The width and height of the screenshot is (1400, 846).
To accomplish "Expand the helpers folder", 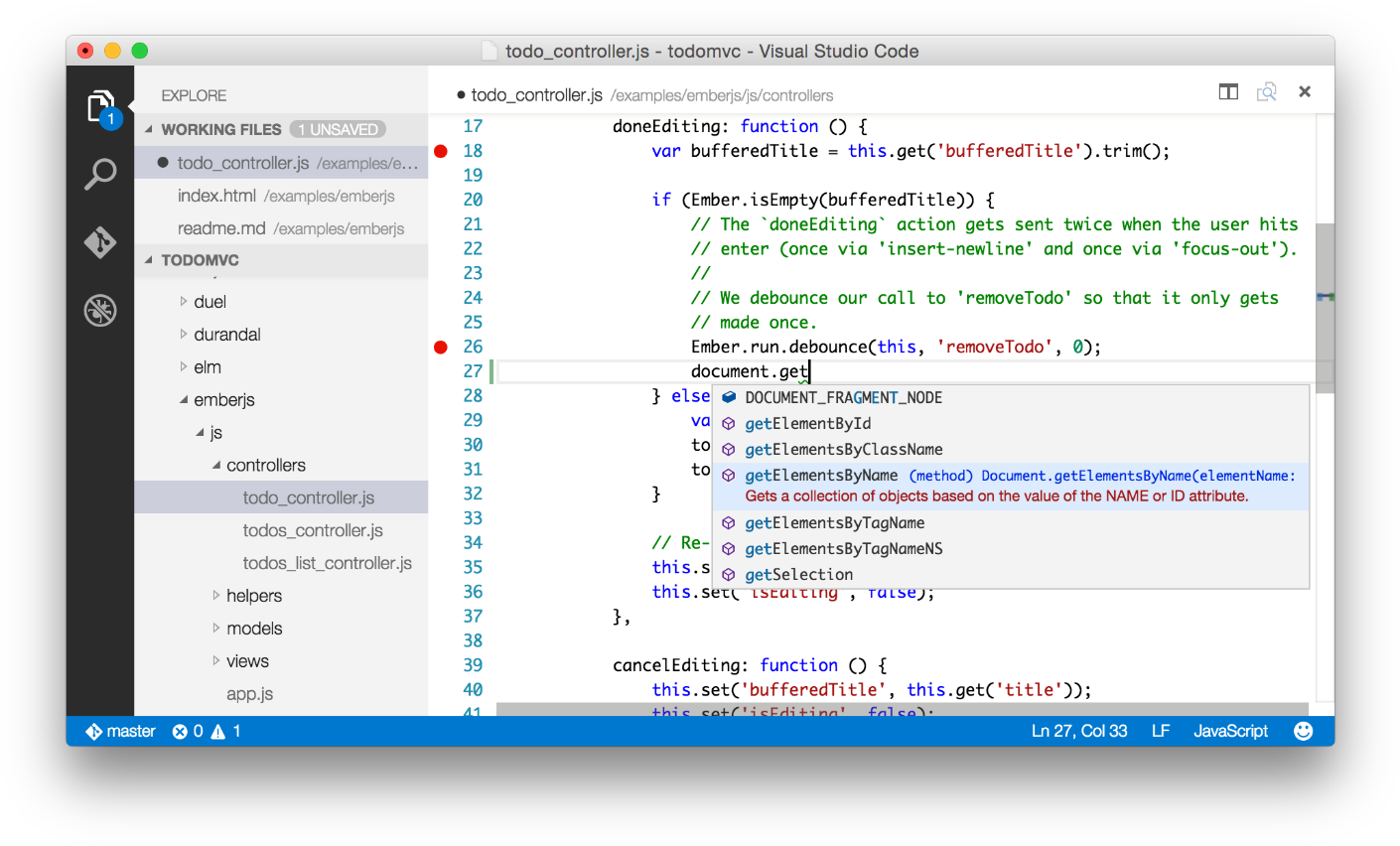I will [216, 596].
